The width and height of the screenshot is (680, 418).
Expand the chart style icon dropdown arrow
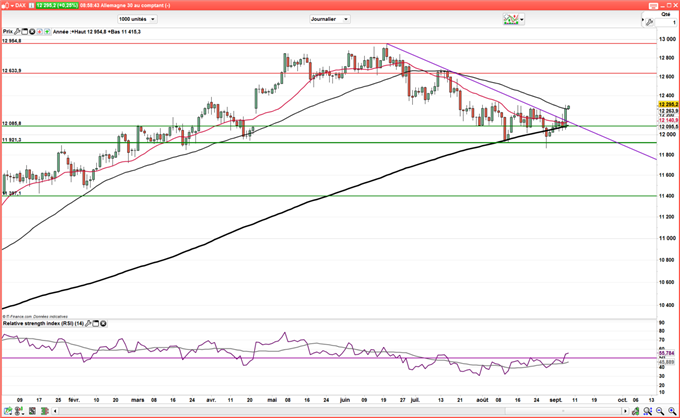coord(522,20)
